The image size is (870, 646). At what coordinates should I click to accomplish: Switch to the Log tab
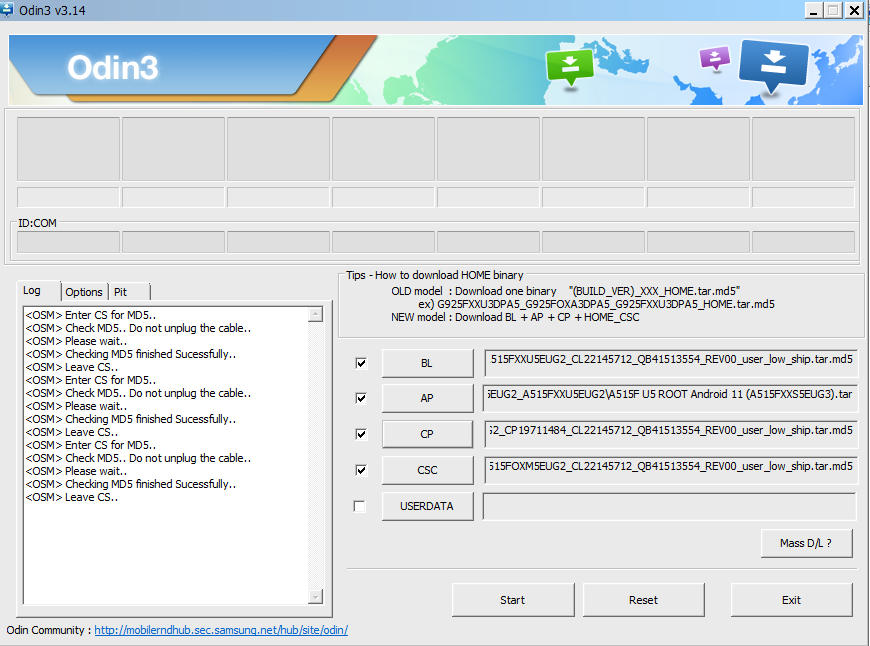[x=38, y=290]
